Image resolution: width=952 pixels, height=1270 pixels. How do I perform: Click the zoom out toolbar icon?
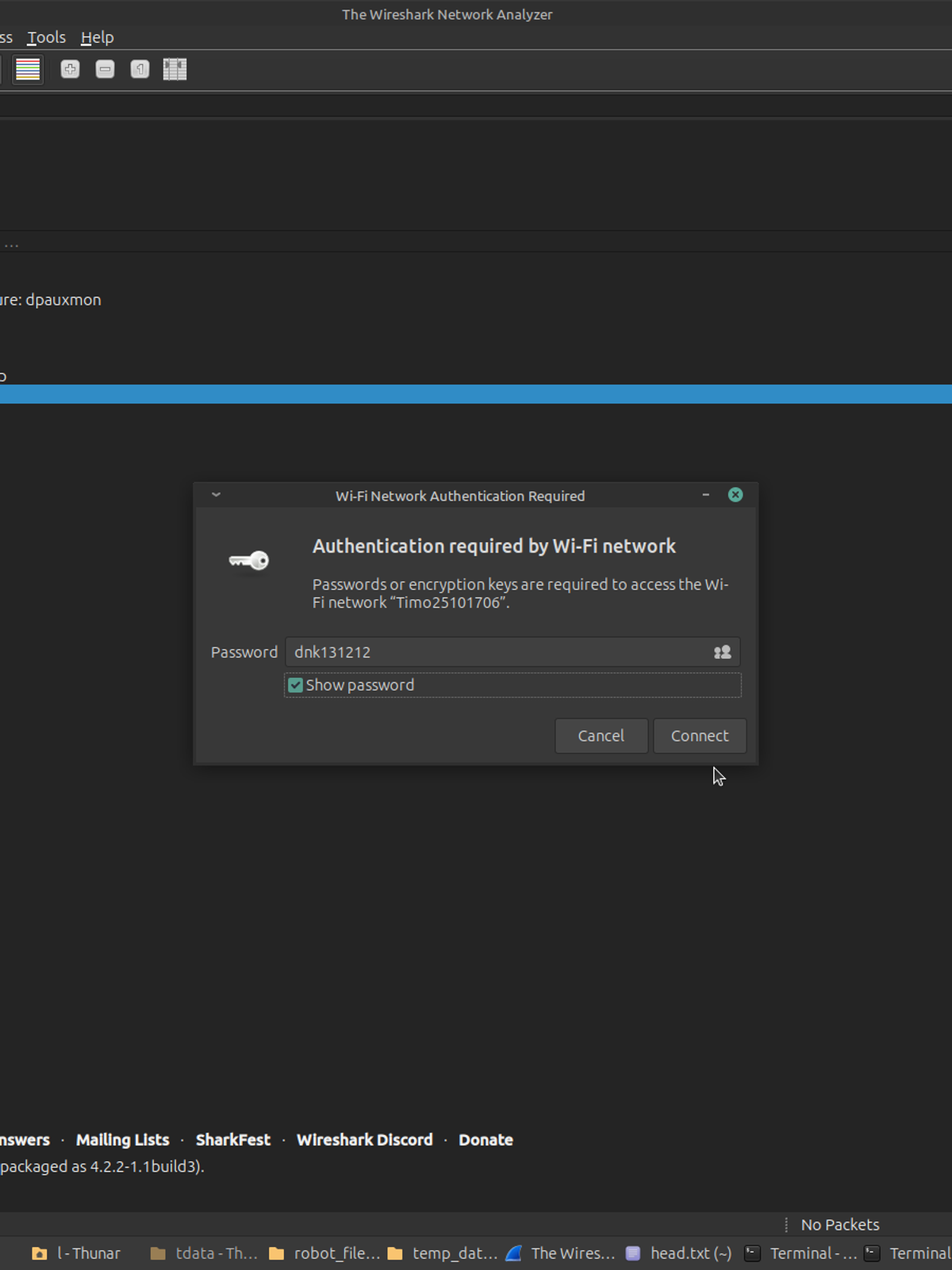(105, 69)
